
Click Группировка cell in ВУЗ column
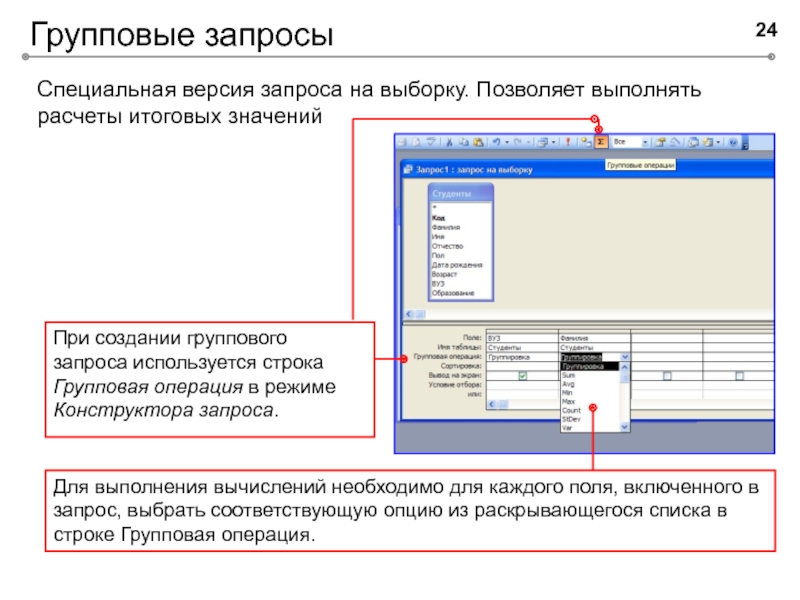coord(522,357)
